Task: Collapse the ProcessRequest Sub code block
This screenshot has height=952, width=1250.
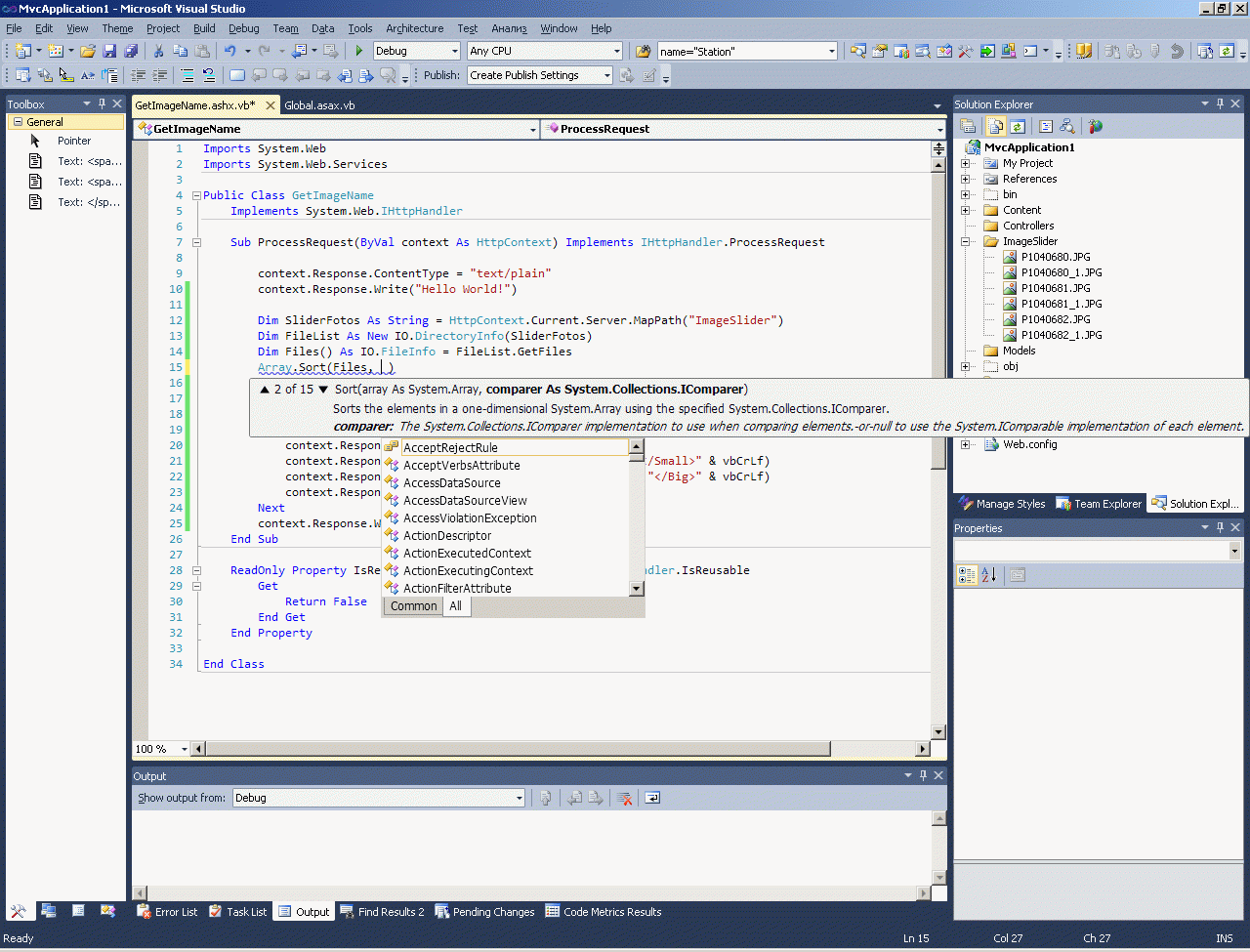Action: pos(196,242)
